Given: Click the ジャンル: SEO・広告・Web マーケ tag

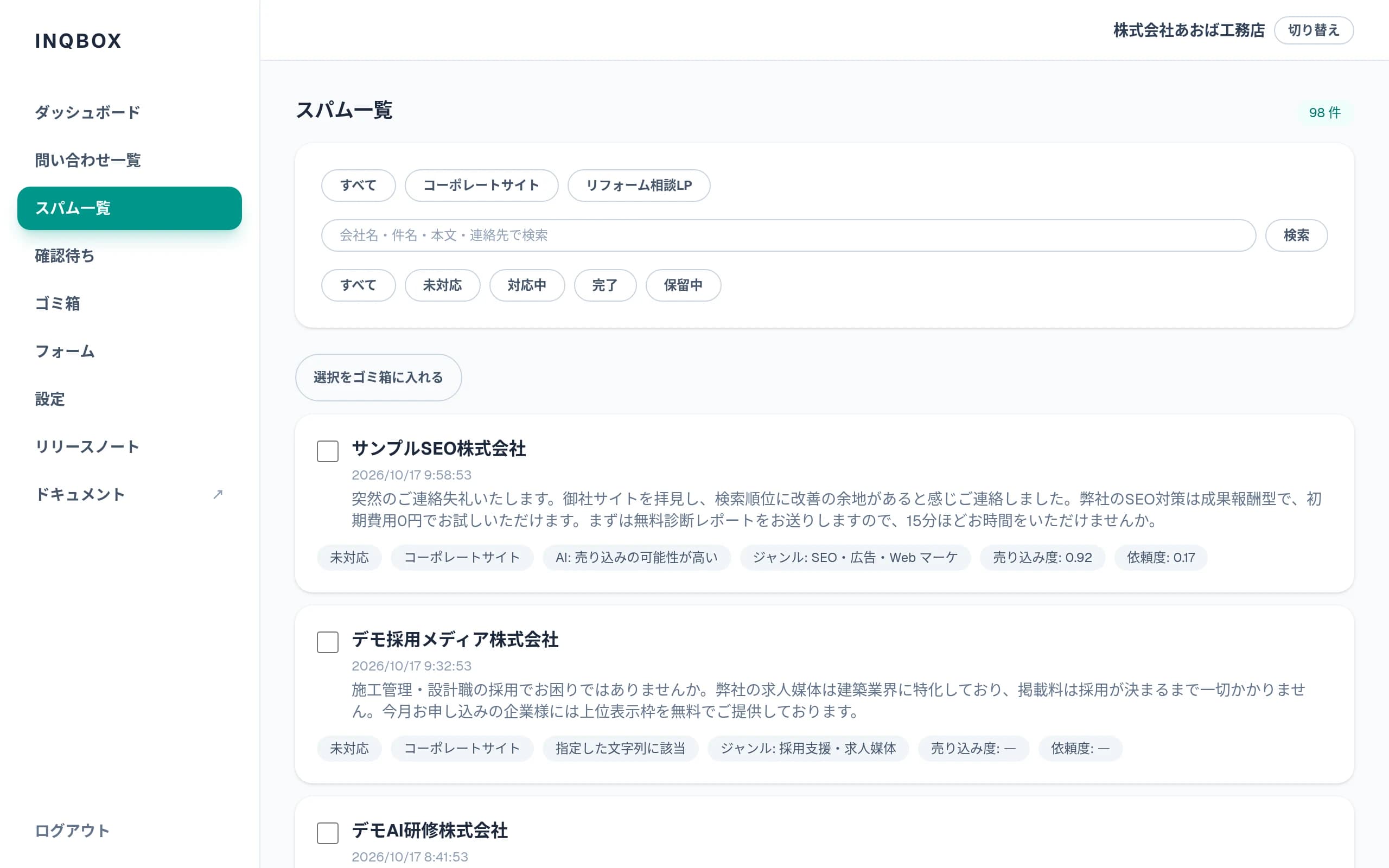Looking at the screenshot, I should (x=855, y=558).
